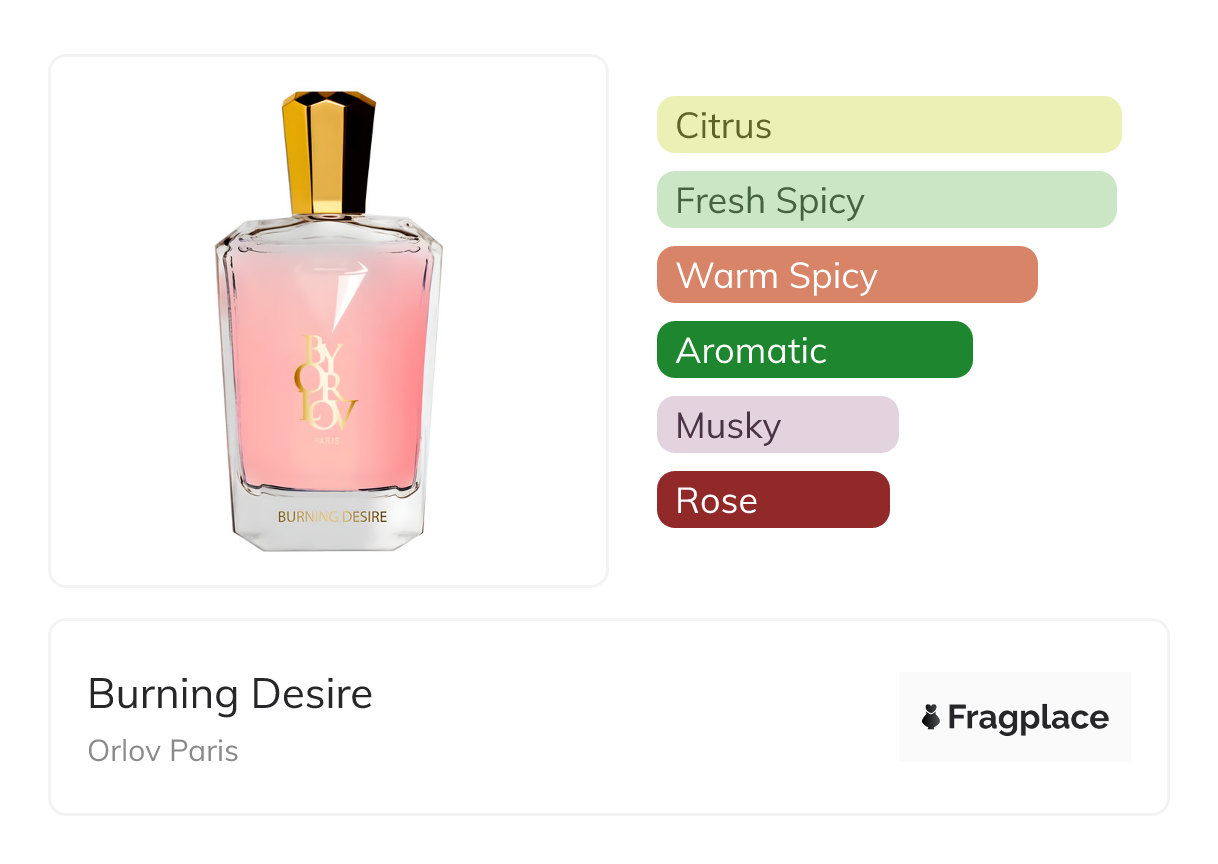Open the Burning Desire title link
This screenshot has height=864, width=1218.
[x=230, y=693]
